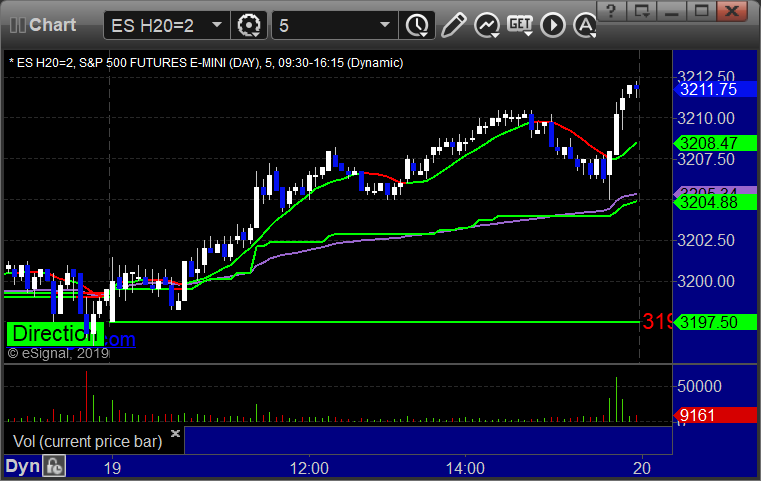
Task: Click the interval field showing 5
Action: [335, 25]
